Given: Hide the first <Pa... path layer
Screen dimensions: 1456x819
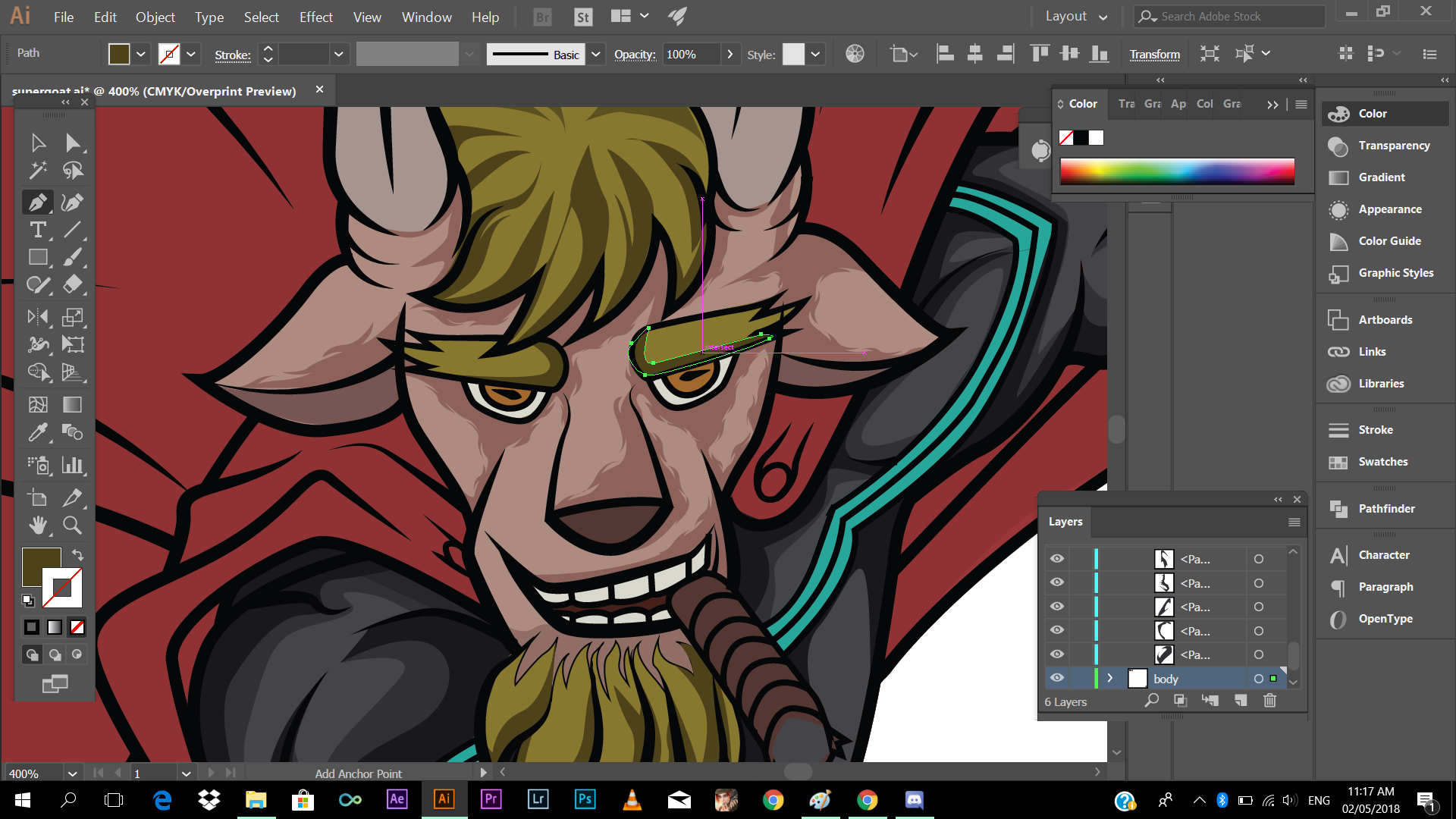Looking at the screenshot, I should point(1057,559).
